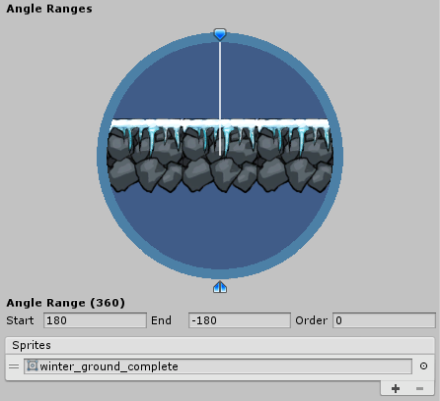This screenshot has height=401, width=440.
Task: Click the Order label
Action: click(311, 320)
